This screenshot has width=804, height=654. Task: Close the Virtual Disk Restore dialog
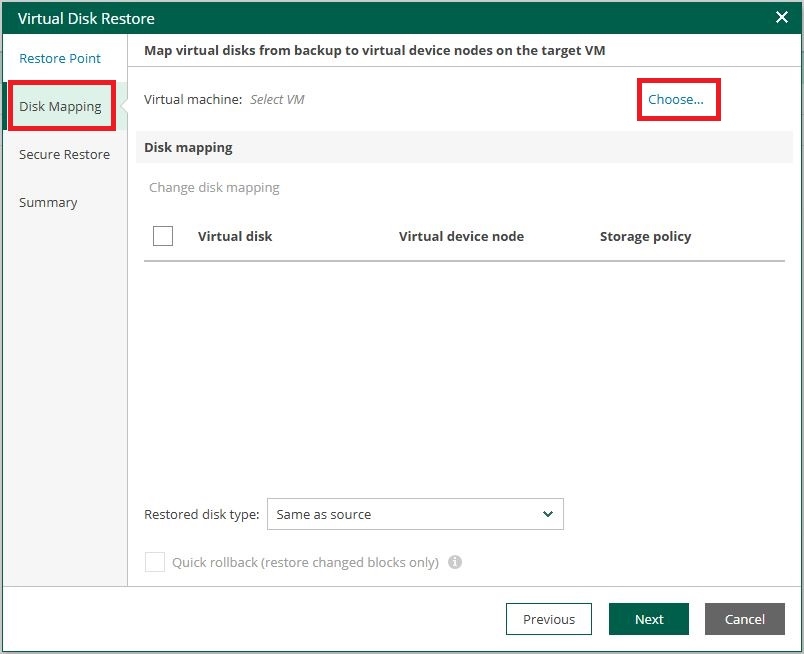point(781,17)
